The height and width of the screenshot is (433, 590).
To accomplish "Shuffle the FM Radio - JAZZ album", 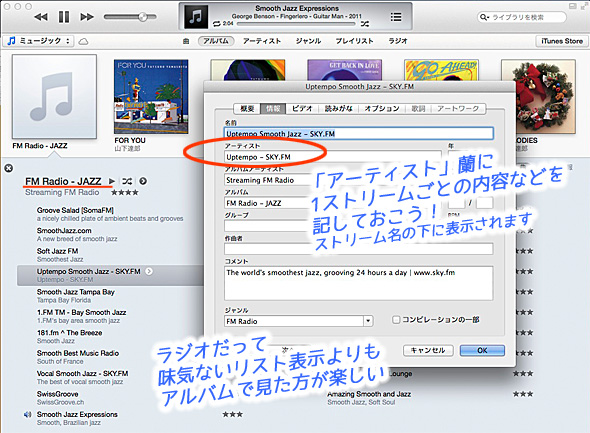I will pos(127,181).
